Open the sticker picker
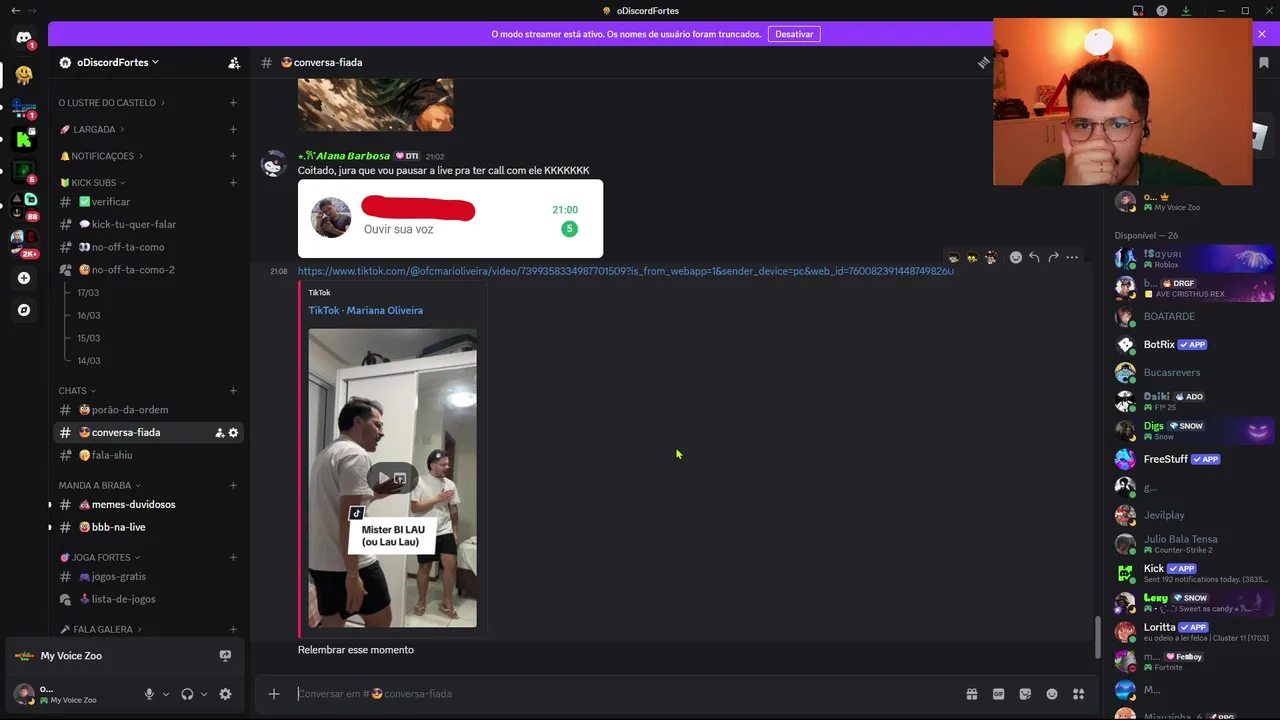Screen dimensions: 1280x720 [1025, 694]
